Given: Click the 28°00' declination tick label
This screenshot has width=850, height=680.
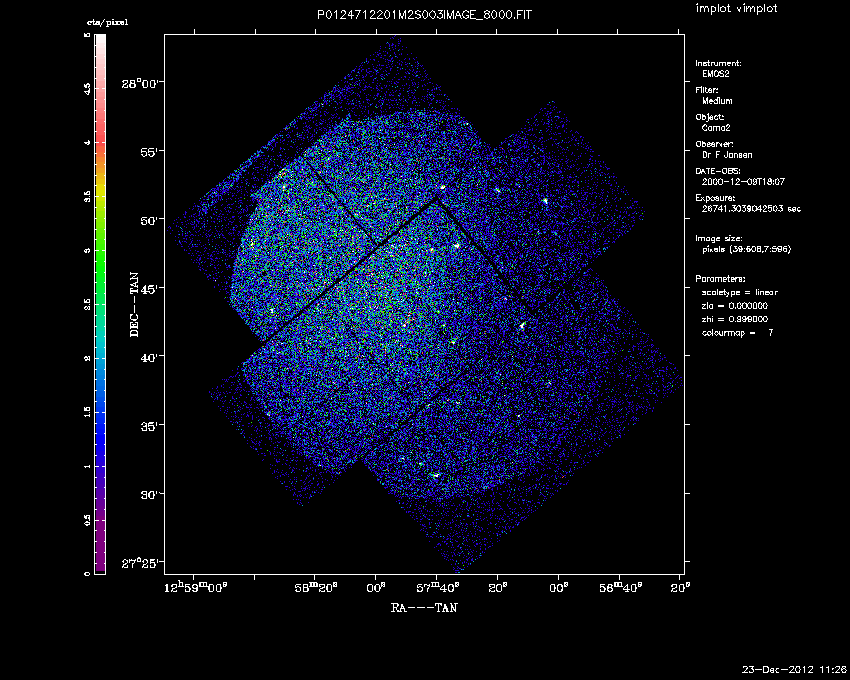Looking at the screenshot, I should click(140, 84).
